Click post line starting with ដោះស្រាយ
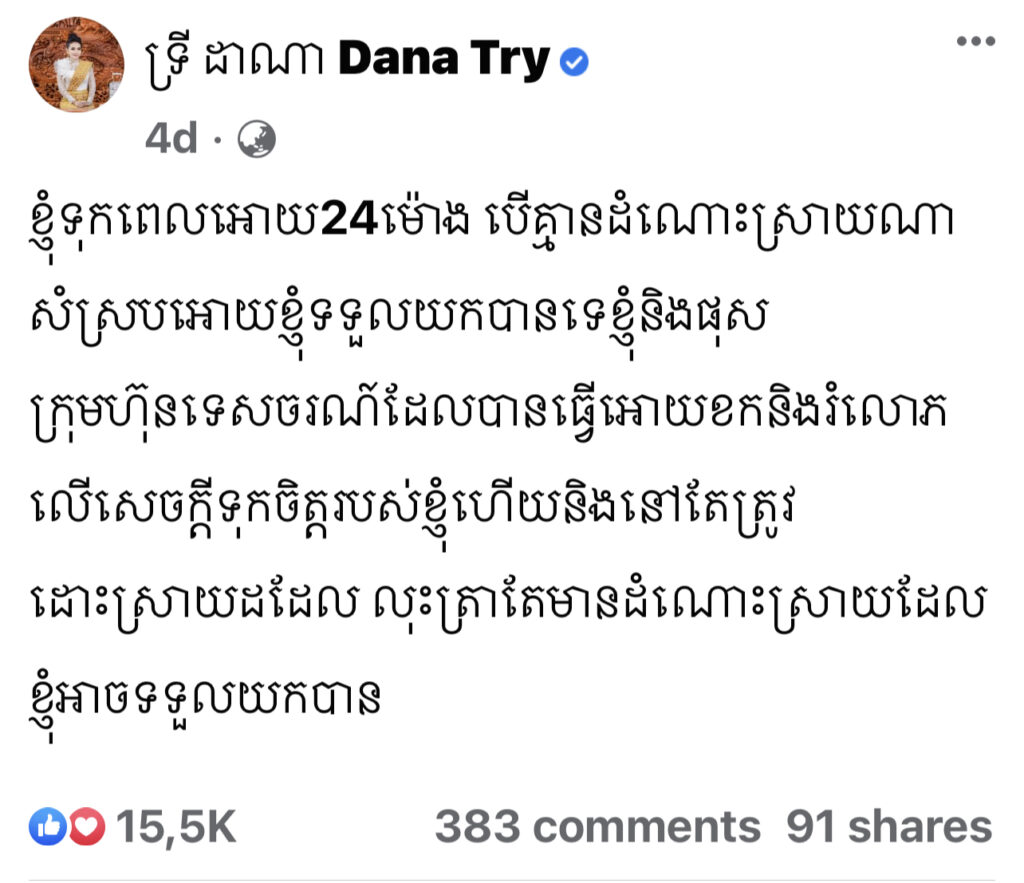Image resolution: width=1024 pixels, height=883 pixels. coord(508,605)
